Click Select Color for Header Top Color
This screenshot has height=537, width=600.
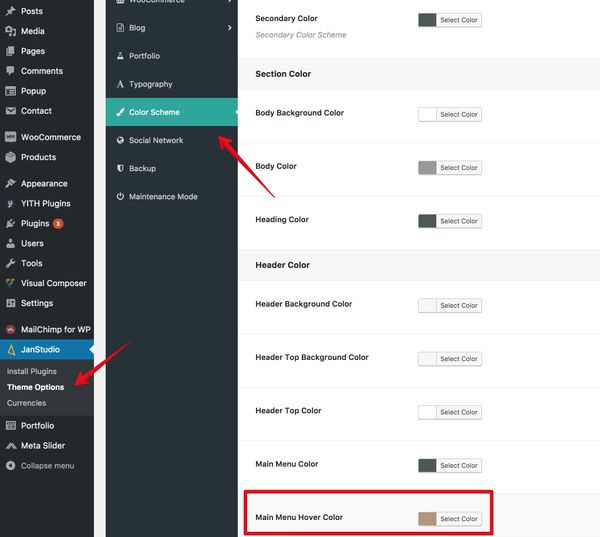[459, 412]
